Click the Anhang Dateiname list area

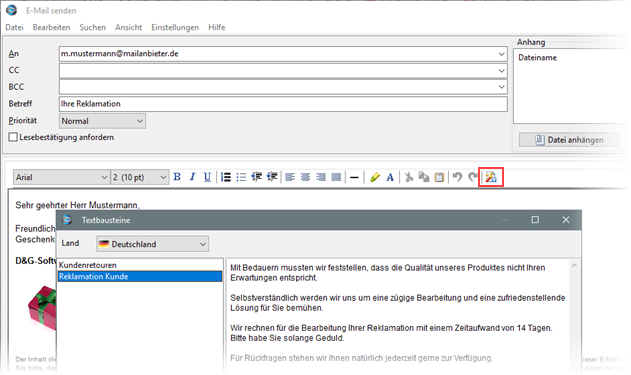(571, 87)
